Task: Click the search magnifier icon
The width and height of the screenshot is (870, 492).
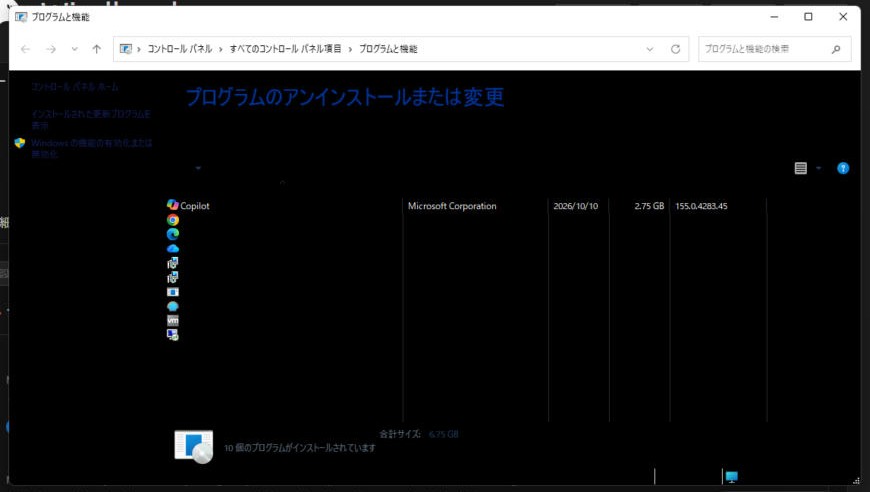Action: [x=836, y=49]
